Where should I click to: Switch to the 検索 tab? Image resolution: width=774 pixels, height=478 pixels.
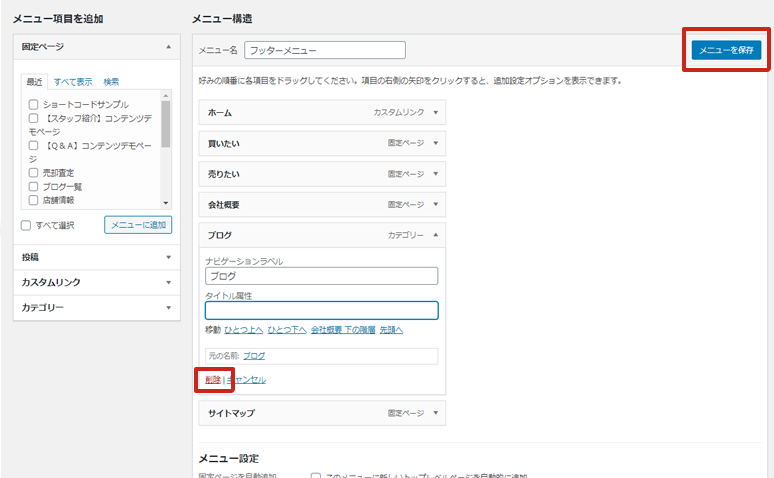tap(111, 82)
